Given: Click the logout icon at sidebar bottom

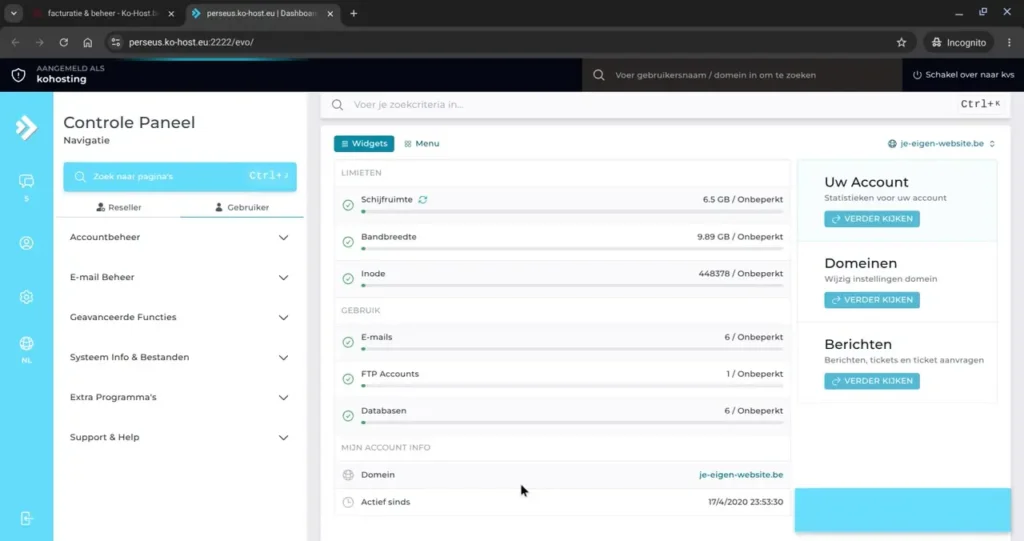Looking at the screenshot, I should pyautogui.click(x=26, y=519).
